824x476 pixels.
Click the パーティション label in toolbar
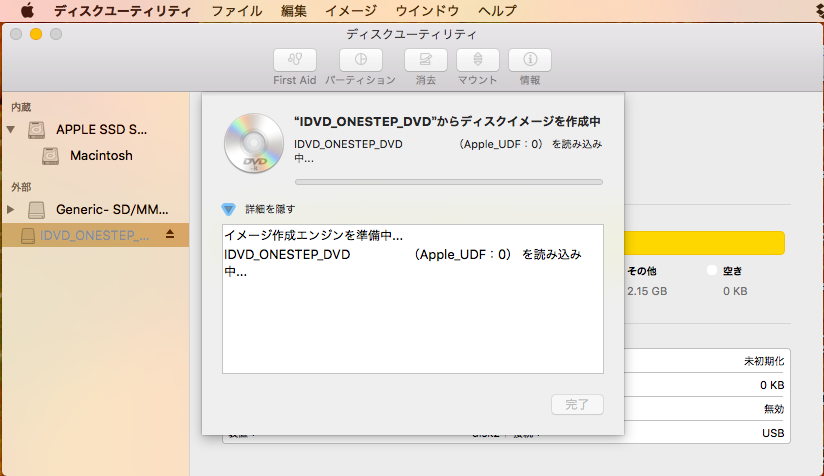360,80
